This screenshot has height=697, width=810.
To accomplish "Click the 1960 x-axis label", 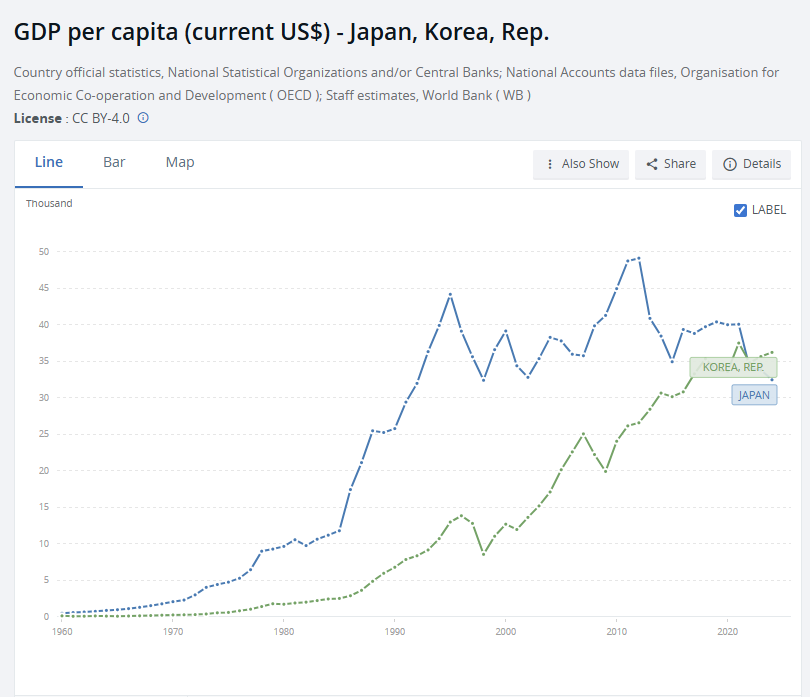I will [x=62, y=631].
